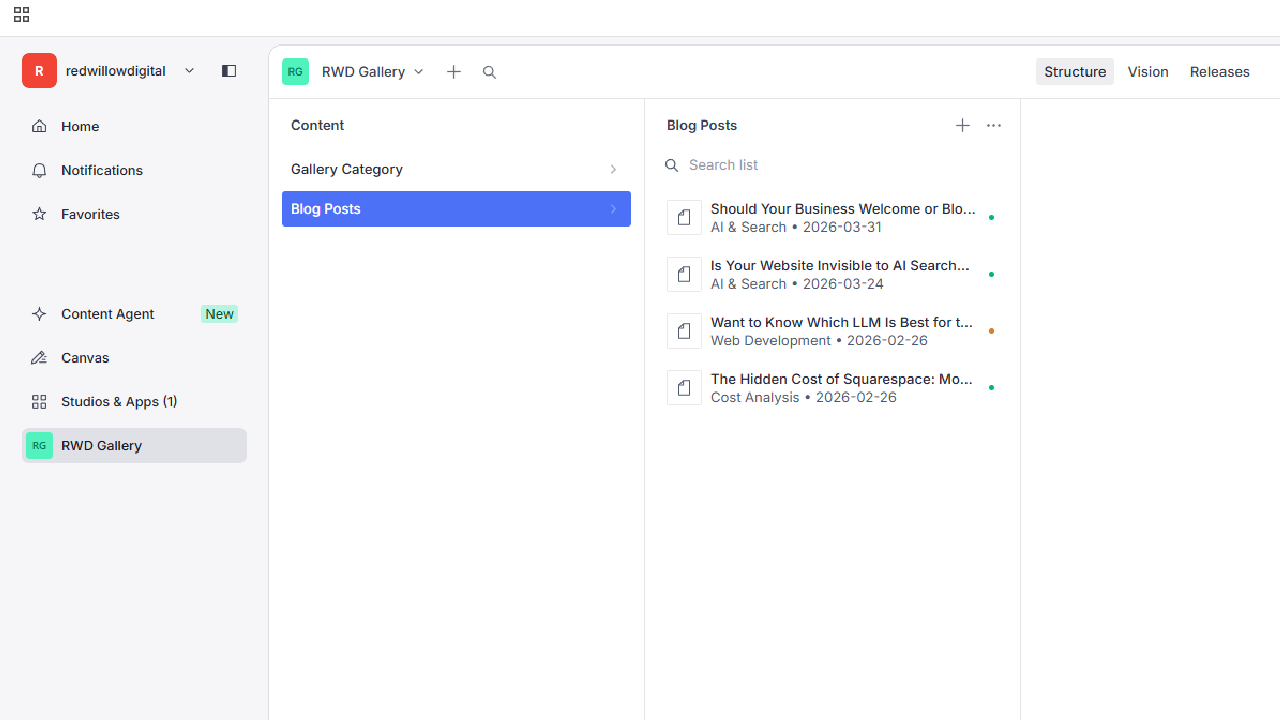Click the Canvas pencil icon
This screenshot has height=720, width=1280.
click(39, 358)
